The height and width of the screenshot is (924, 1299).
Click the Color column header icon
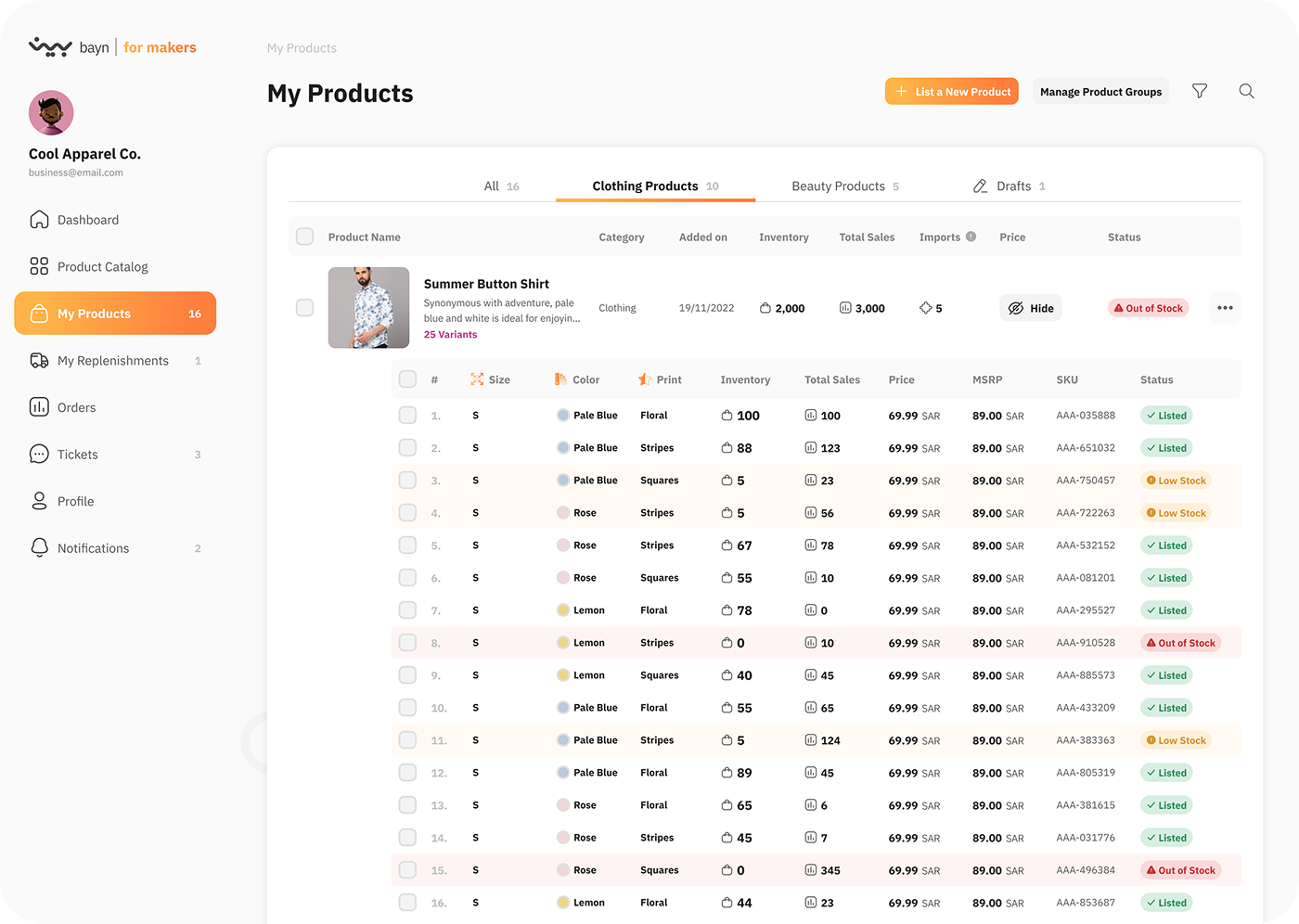pos(560,379)
